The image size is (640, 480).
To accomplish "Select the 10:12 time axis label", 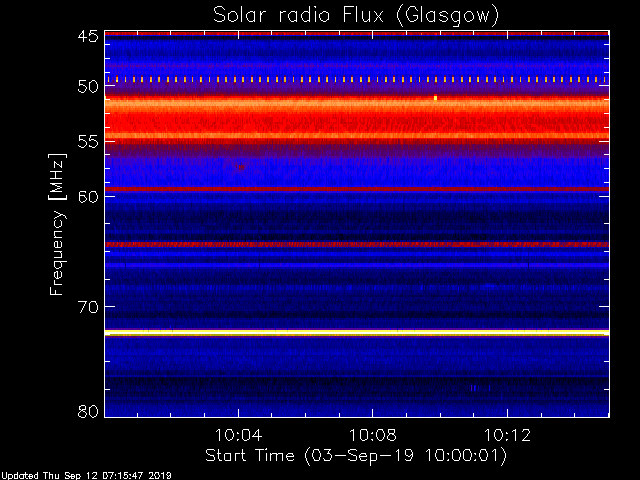I will 507,435.
